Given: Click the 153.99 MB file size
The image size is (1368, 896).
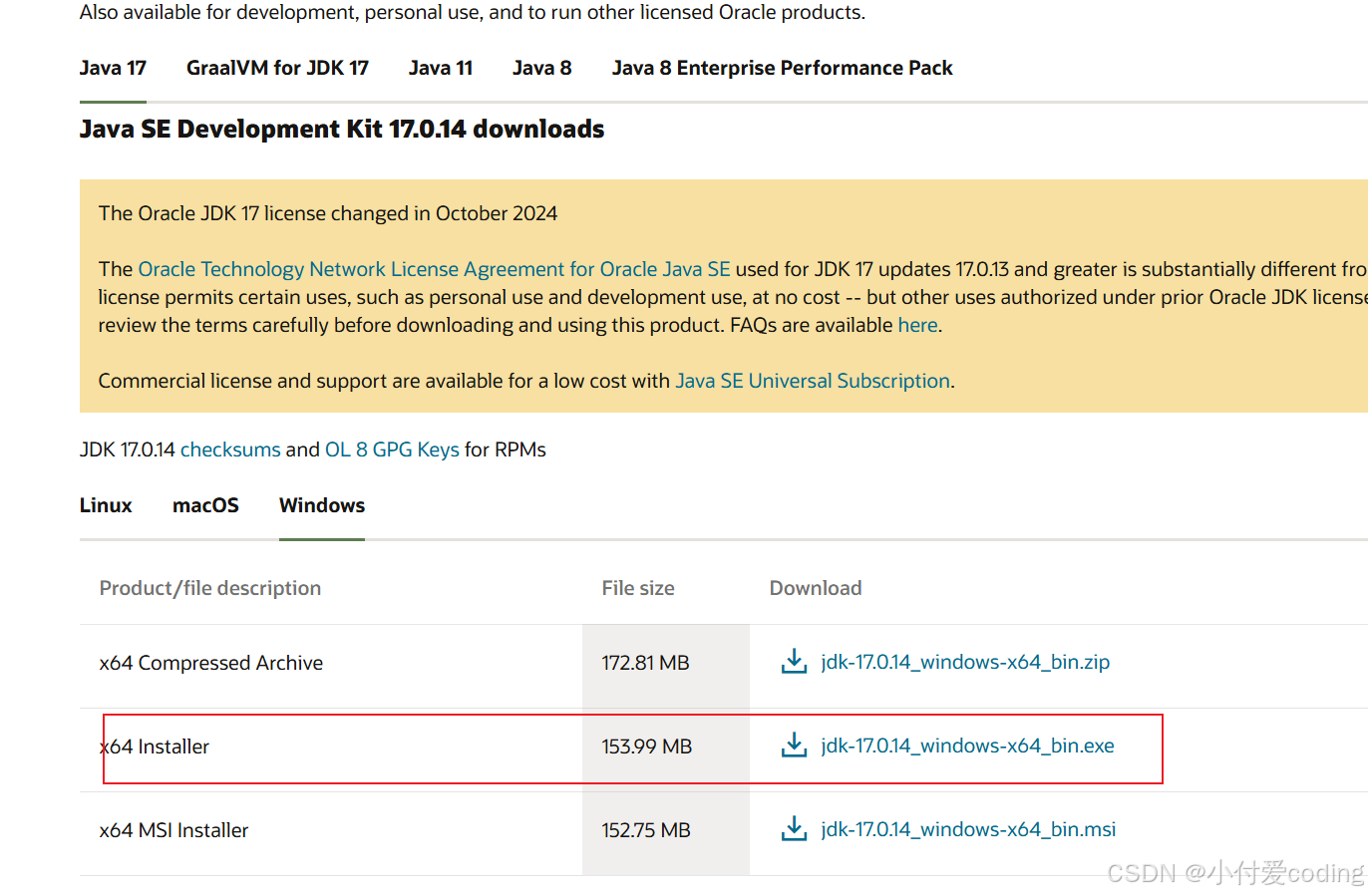Looking at the screenshot, I should point(646,747).
